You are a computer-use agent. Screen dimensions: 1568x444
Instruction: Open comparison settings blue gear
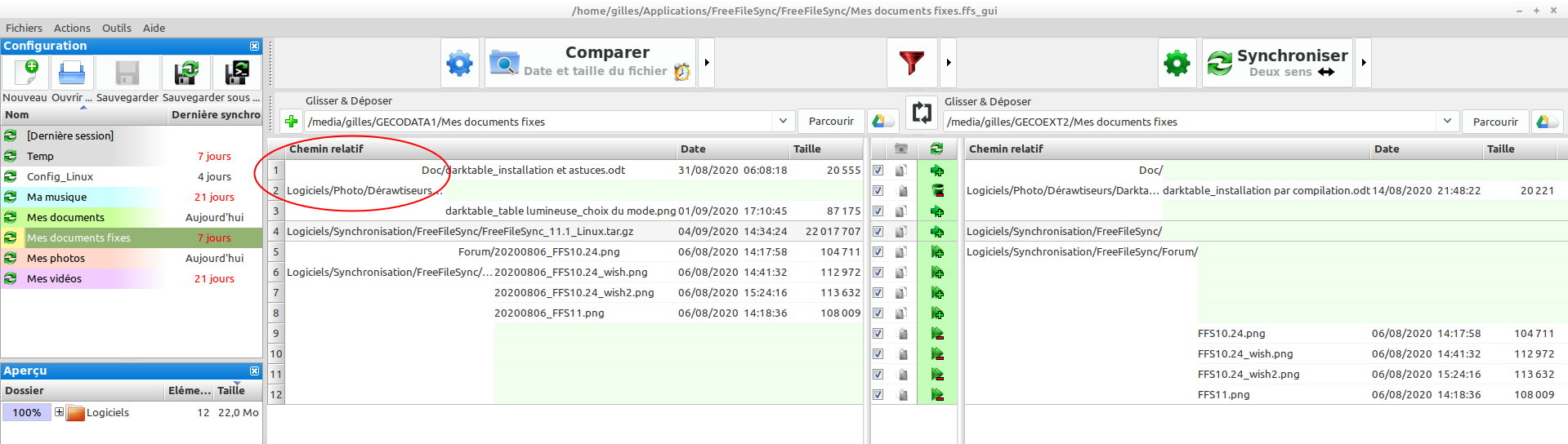coord(459,63)
